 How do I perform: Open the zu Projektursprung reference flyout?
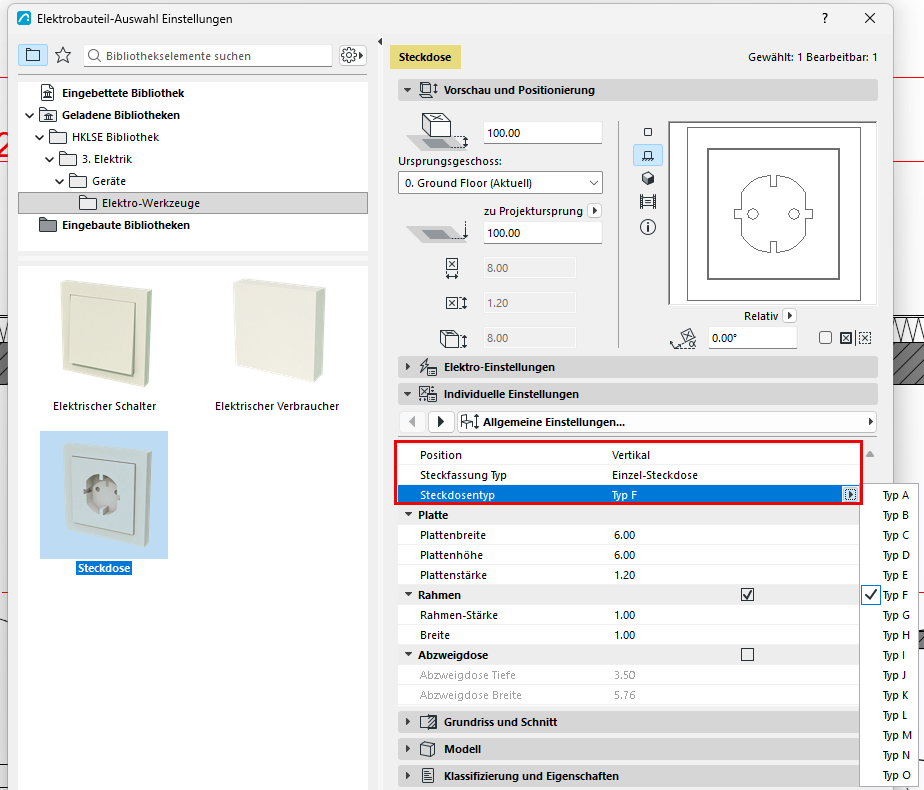(x=595, y=210)
